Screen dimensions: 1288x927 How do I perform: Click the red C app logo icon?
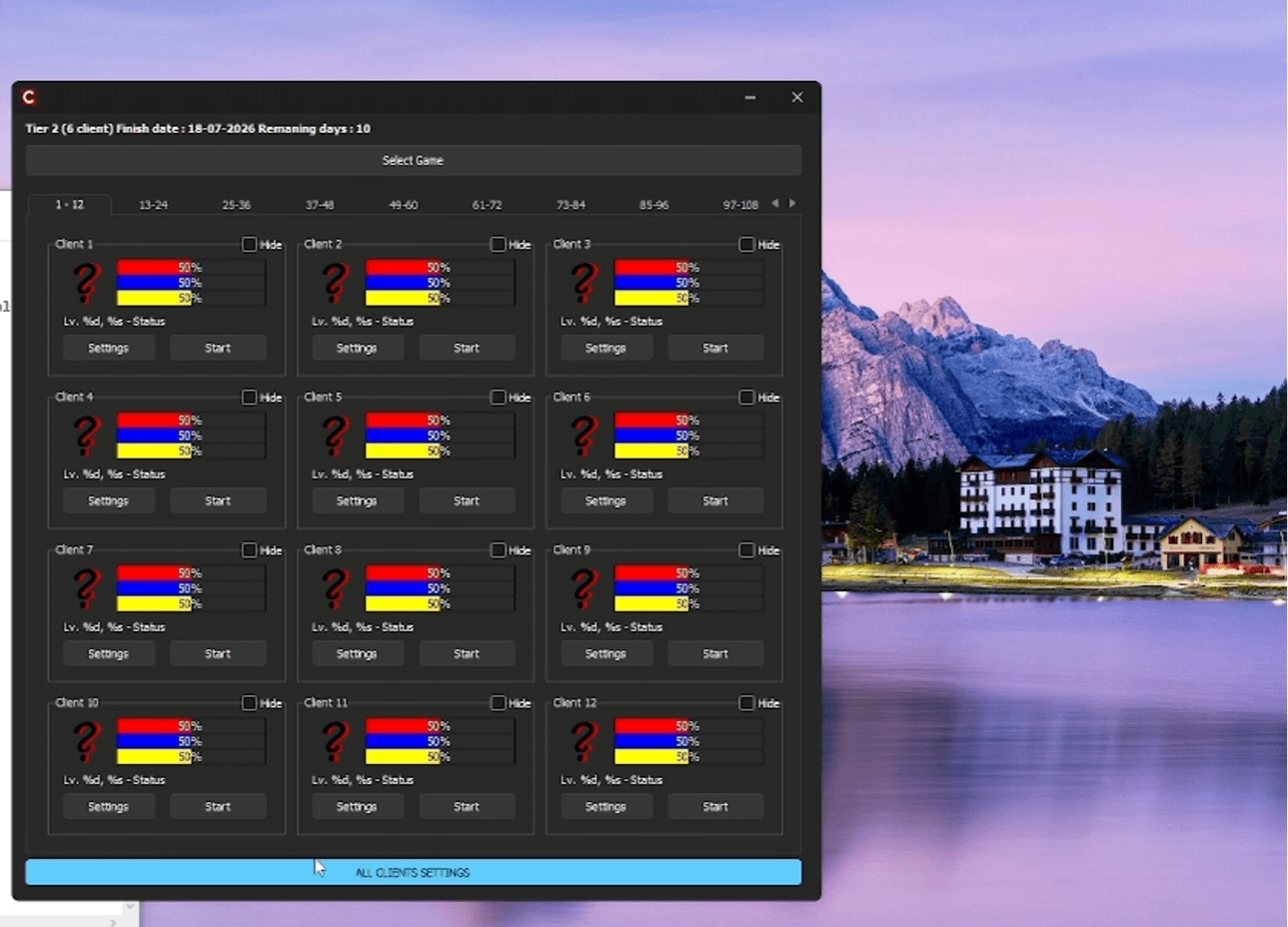(x=29, y=97)
